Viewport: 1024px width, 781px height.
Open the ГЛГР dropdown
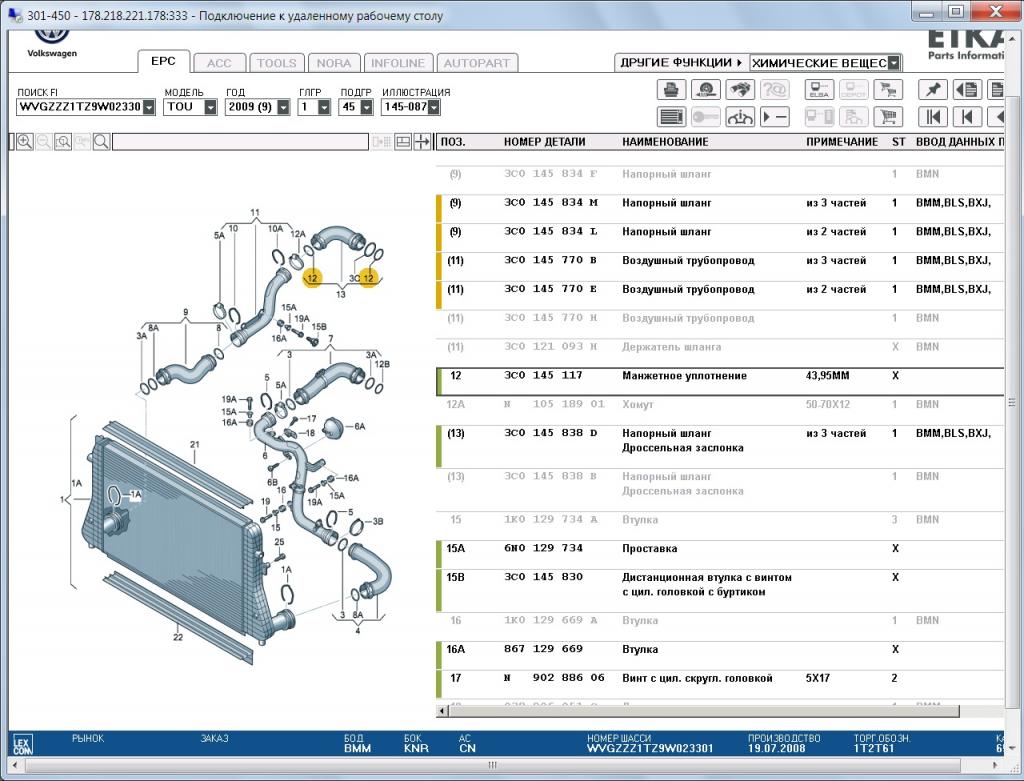324,107
